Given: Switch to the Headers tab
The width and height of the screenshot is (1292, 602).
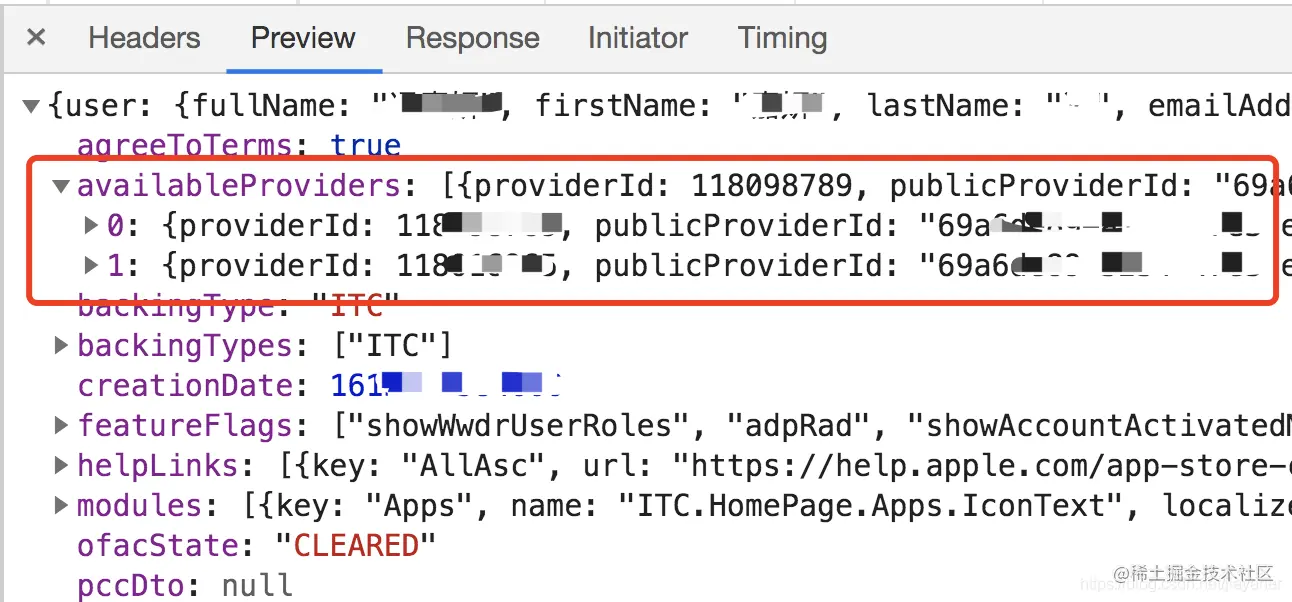Looking at the screenshot, I should pos(144,38).
